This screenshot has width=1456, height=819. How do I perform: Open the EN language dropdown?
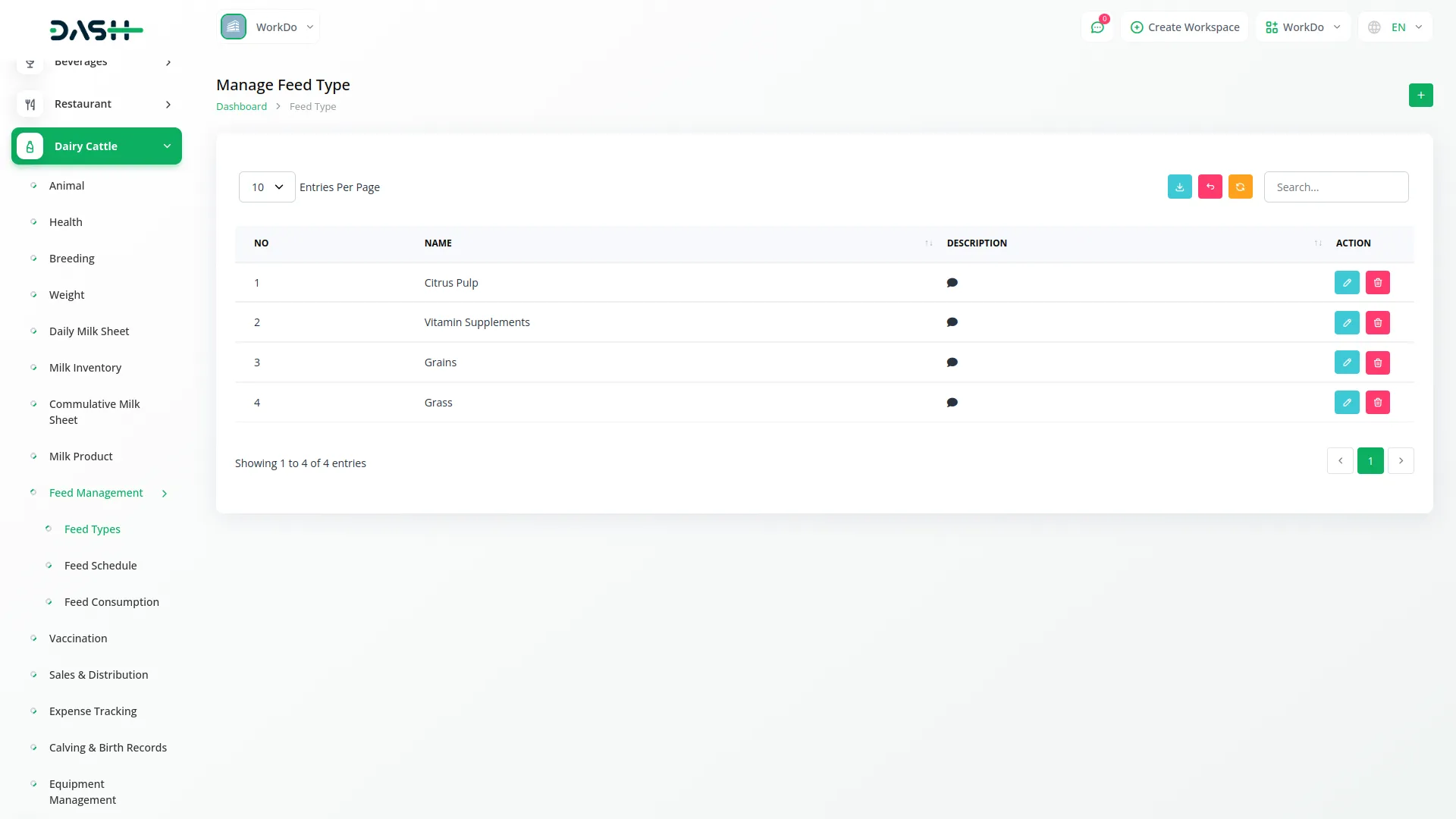pyautogui.click(x=1395, y=27)
